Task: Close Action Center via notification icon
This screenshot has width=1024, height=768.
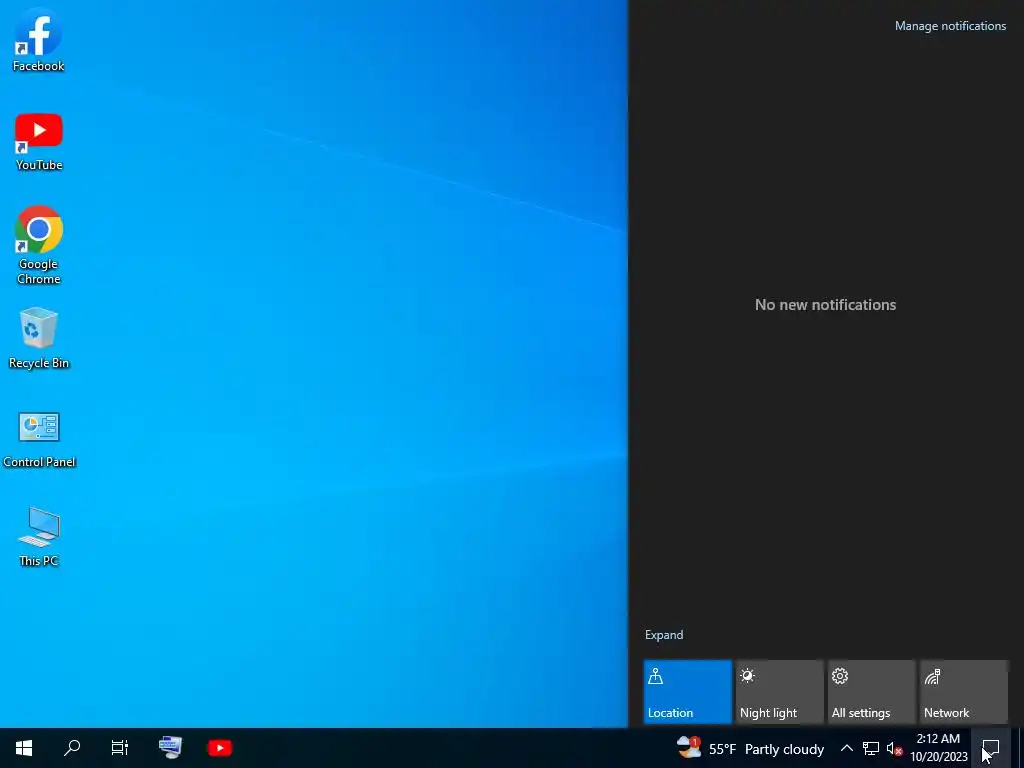Action: coord(991,748)
